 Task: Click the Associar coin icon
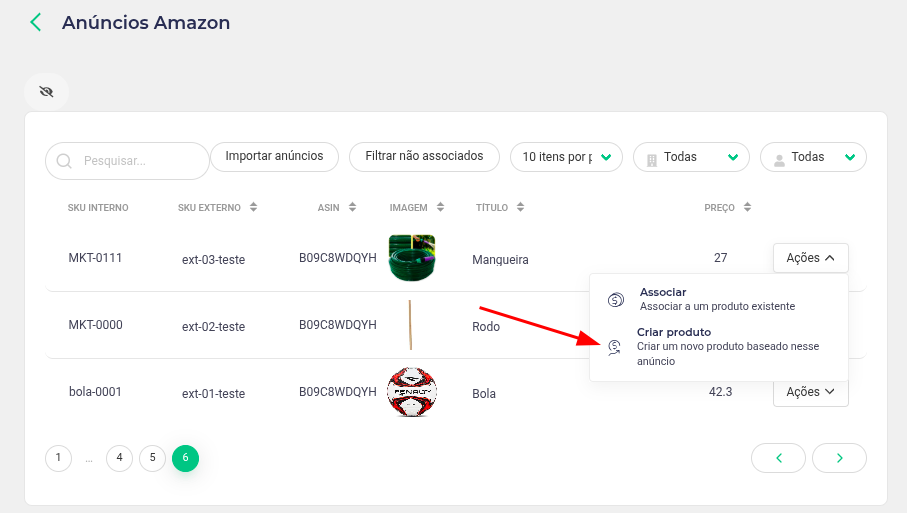[x=615, y=300]
